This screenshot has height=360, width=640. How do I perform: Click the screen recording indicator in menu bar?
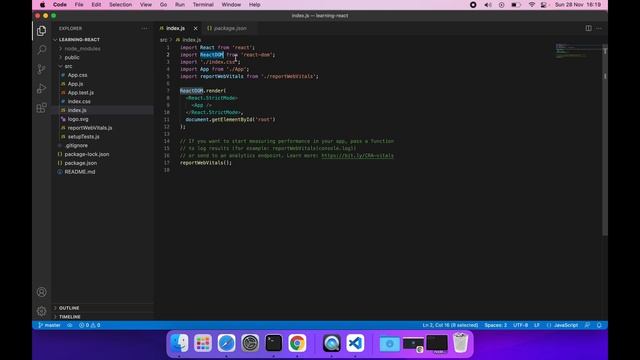473,5
